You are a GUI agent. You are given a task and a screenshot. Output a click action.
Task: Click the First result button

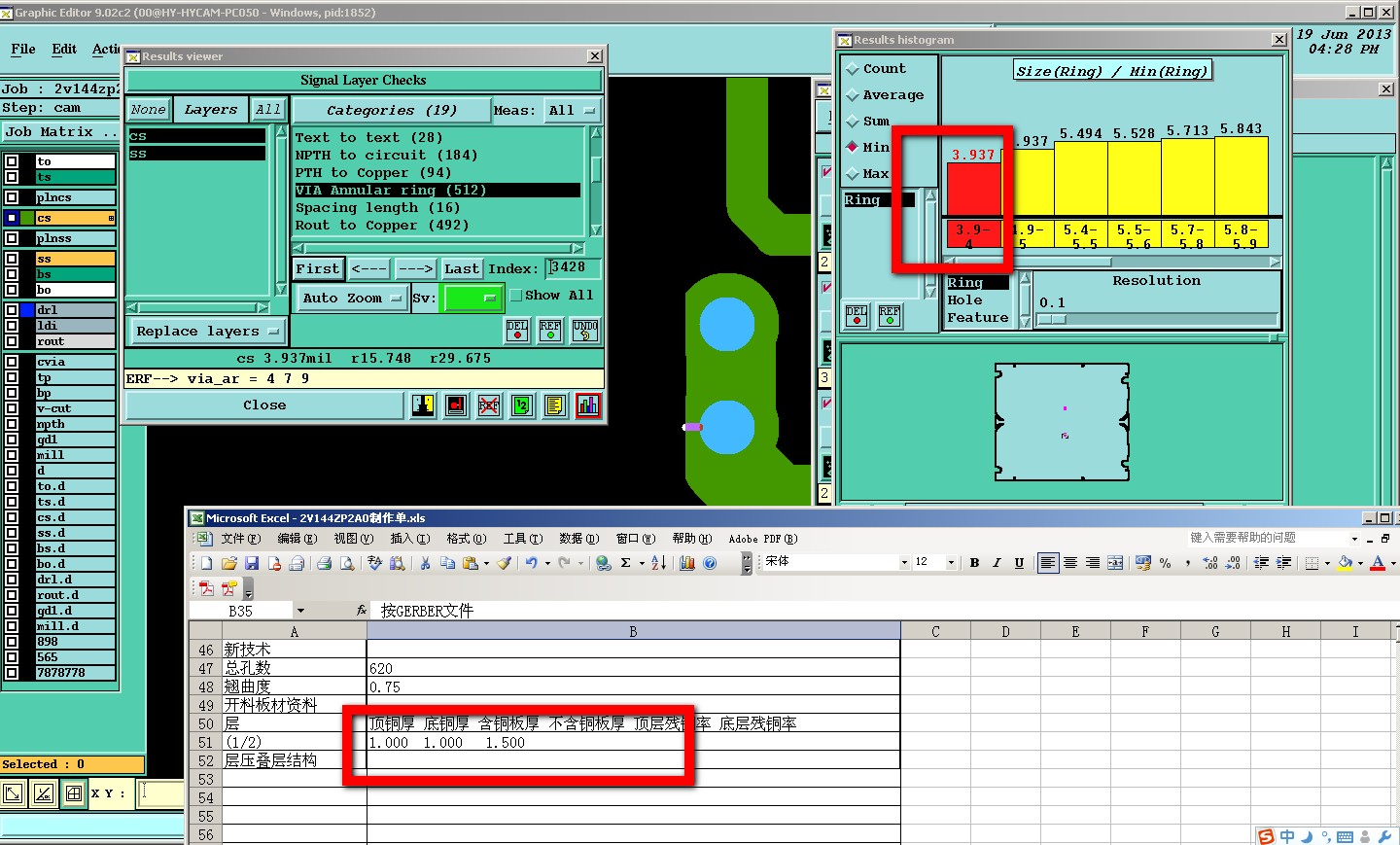click(x=318, y=269)
